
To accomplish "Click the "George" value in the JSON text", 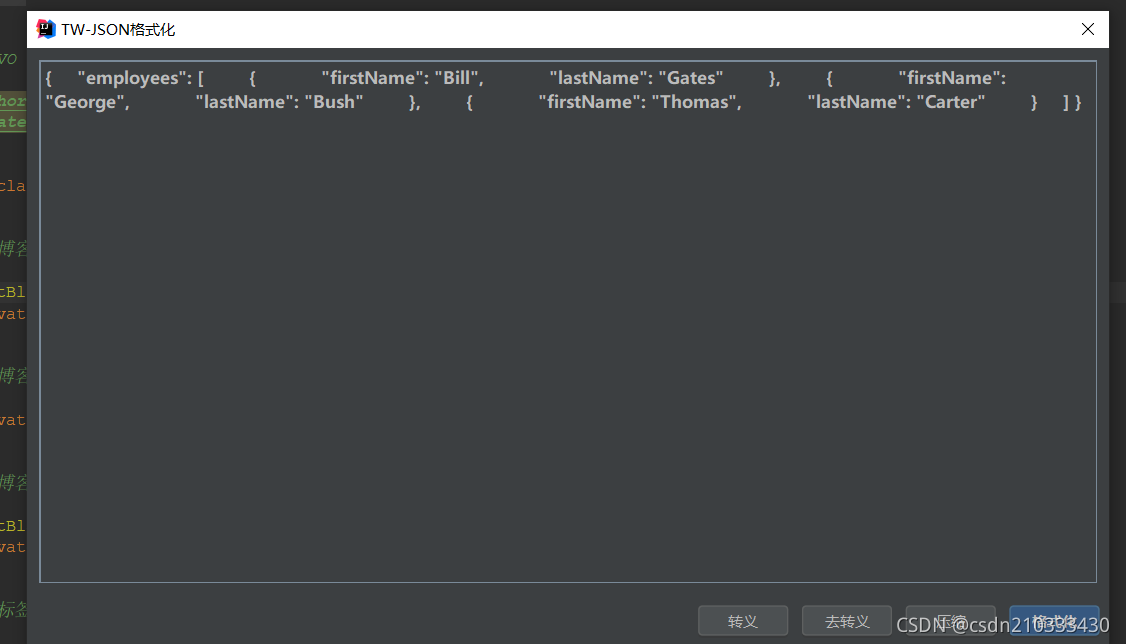I will [85, 102].
